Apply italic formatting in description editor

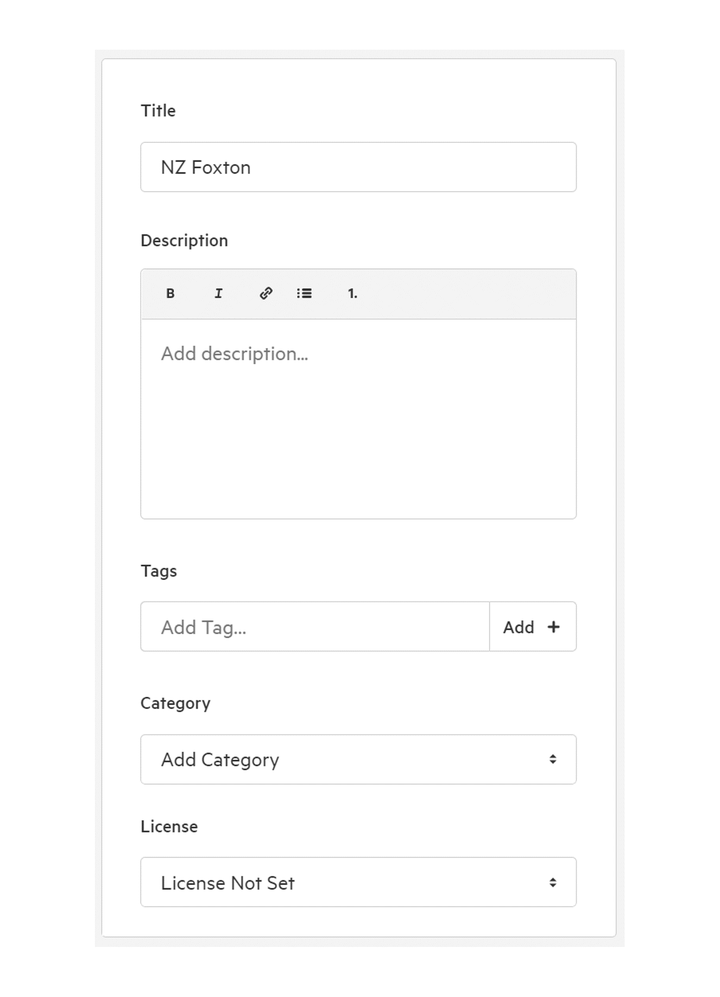click(218, 294)
